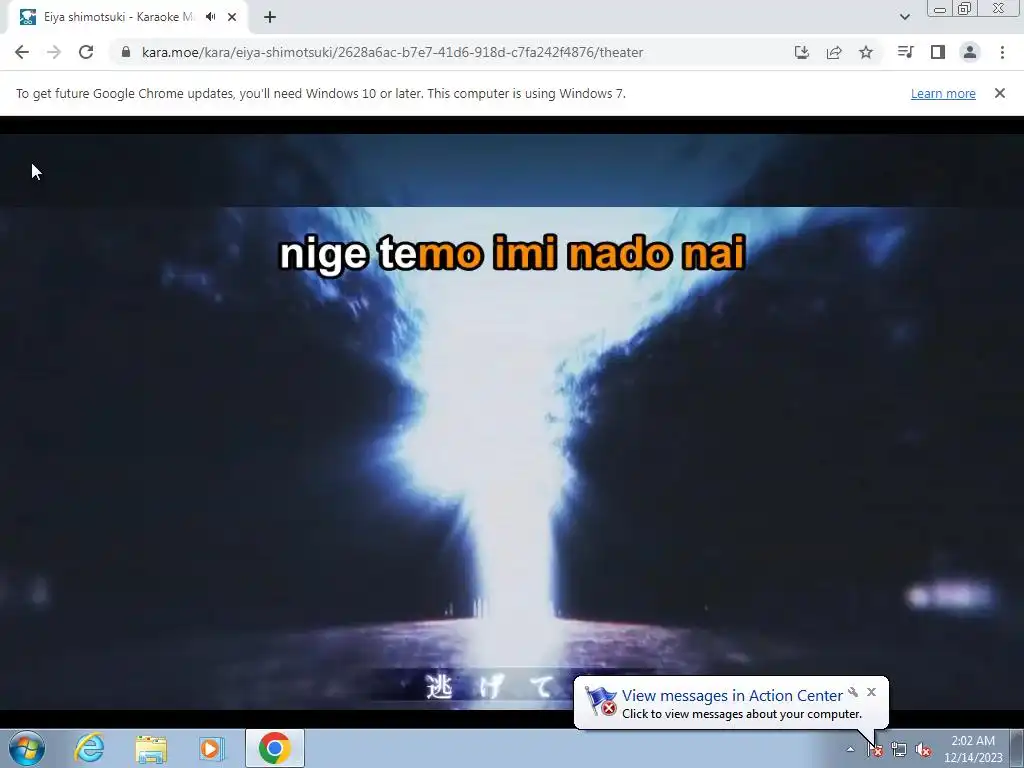This screenshot has height=768, width=1024.
Task: Open Chrome profile avatar menu
Action: coord(970,52)
